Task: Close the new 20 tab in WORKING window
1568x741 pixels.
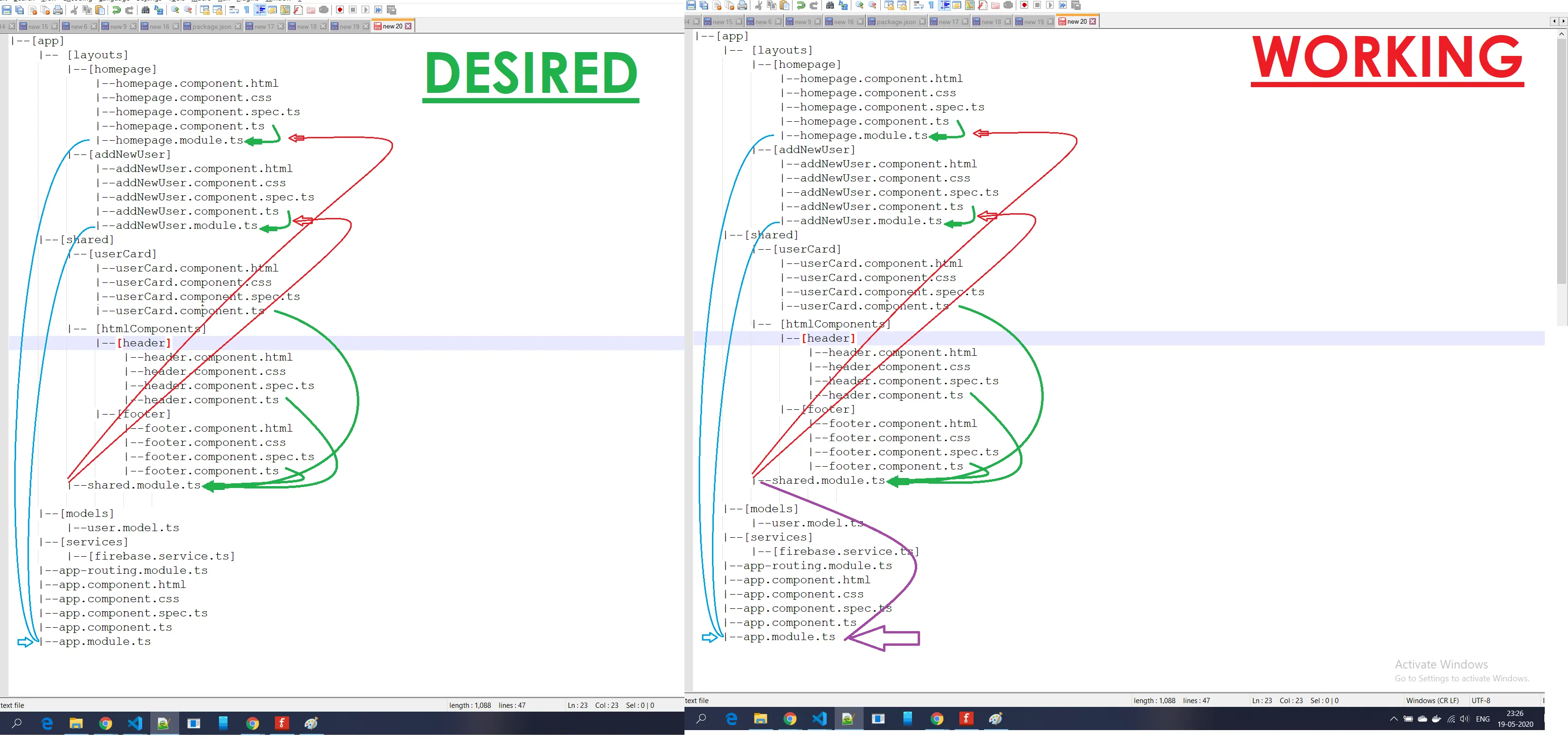Action: [1093, 22]
